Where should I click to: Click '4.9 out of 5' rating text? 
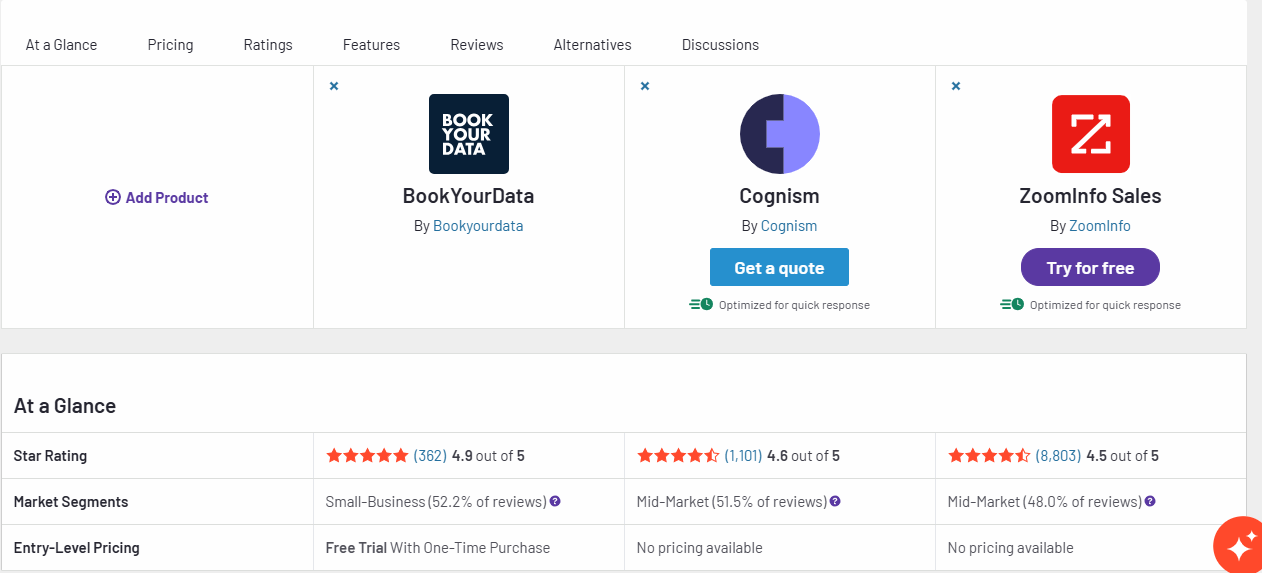click(488, 455)
